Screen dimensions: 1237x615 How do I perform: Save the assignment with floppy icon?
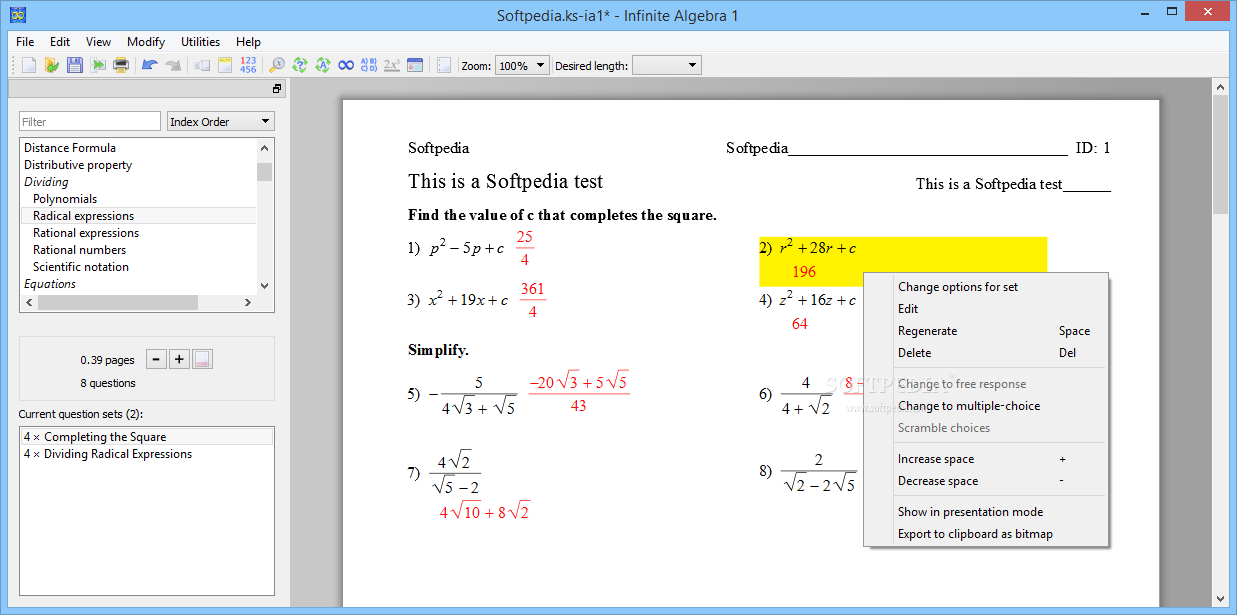(75, 65)
